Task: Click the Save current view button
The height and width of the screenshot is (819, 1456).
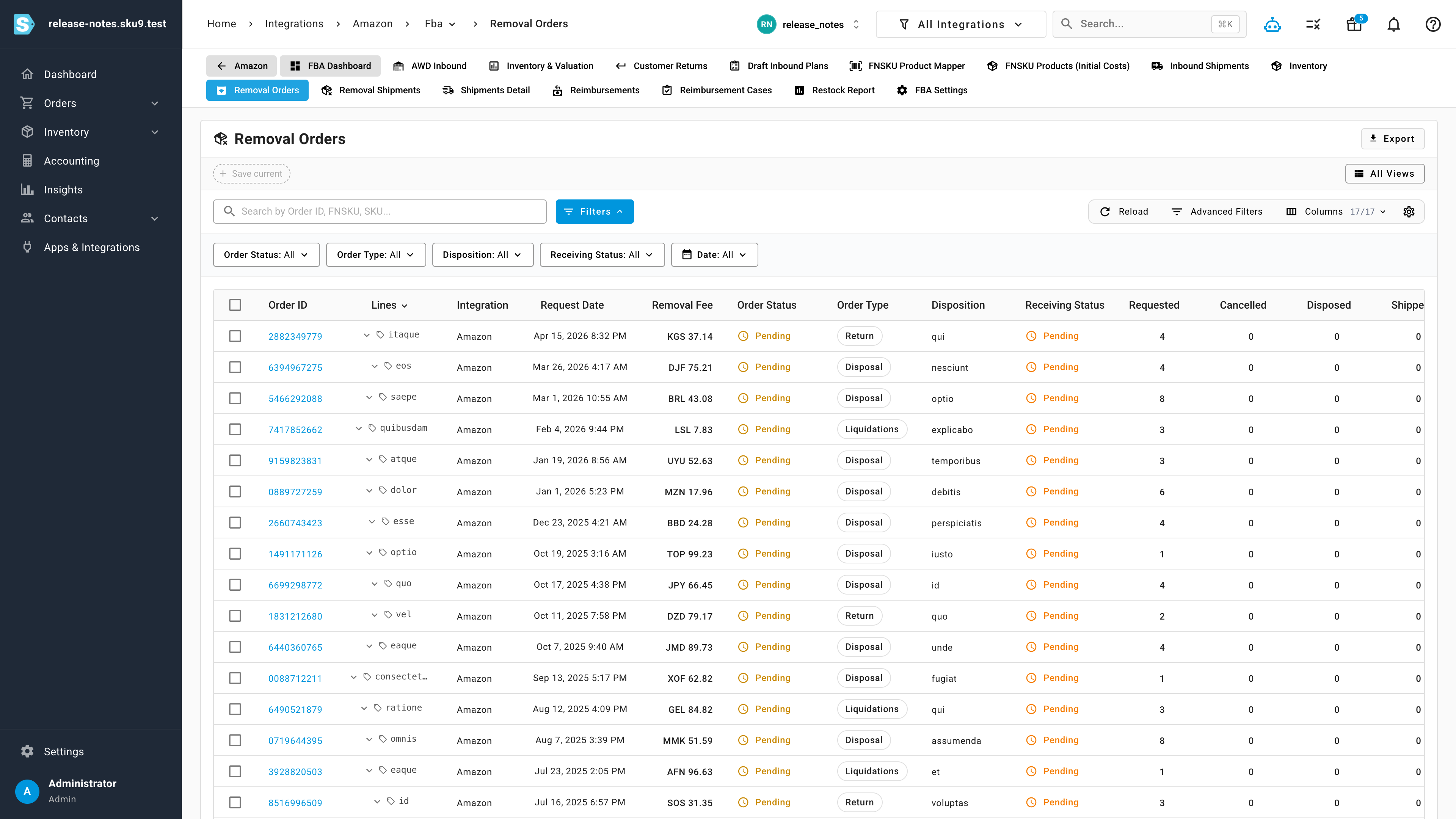Action: 251,174
